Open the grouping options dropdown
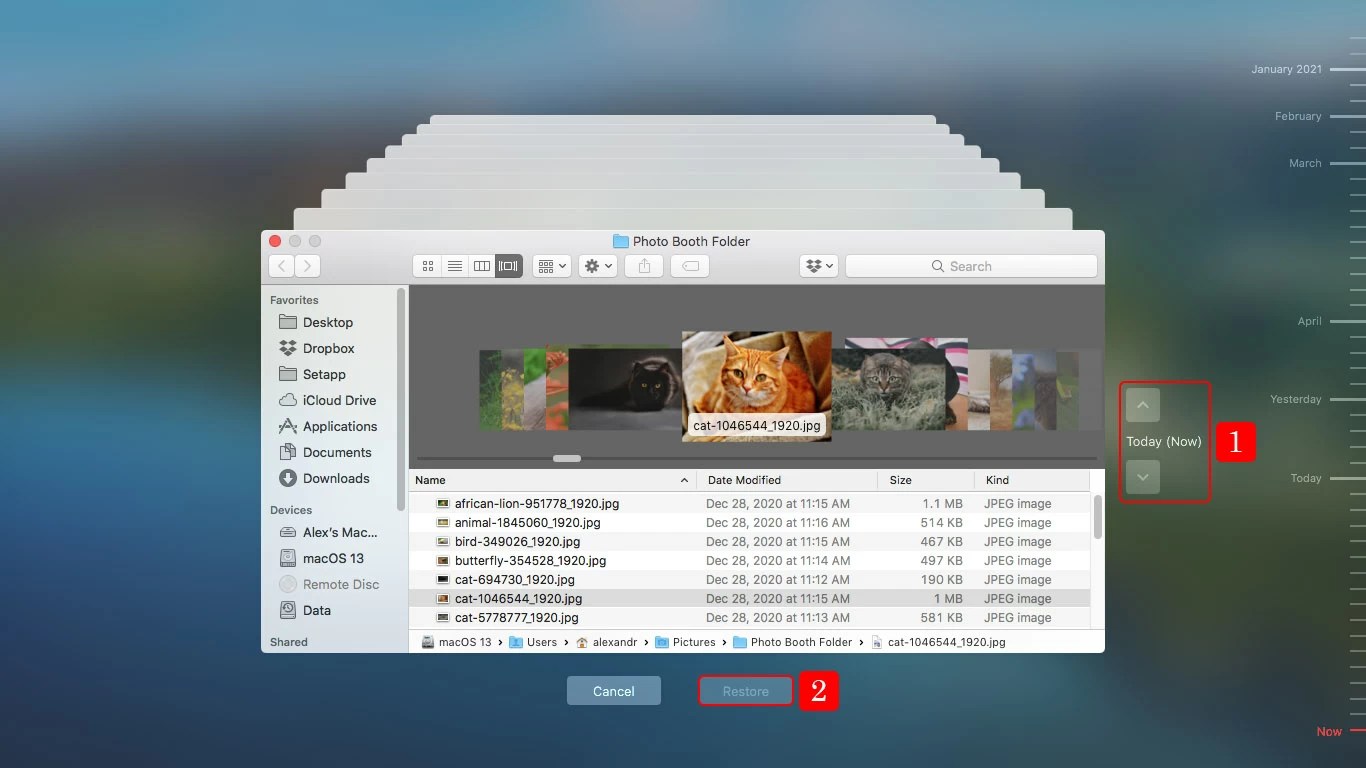The height and width of the screenshot is (768, 1366). pyautogui.click(x=551, y=265)
